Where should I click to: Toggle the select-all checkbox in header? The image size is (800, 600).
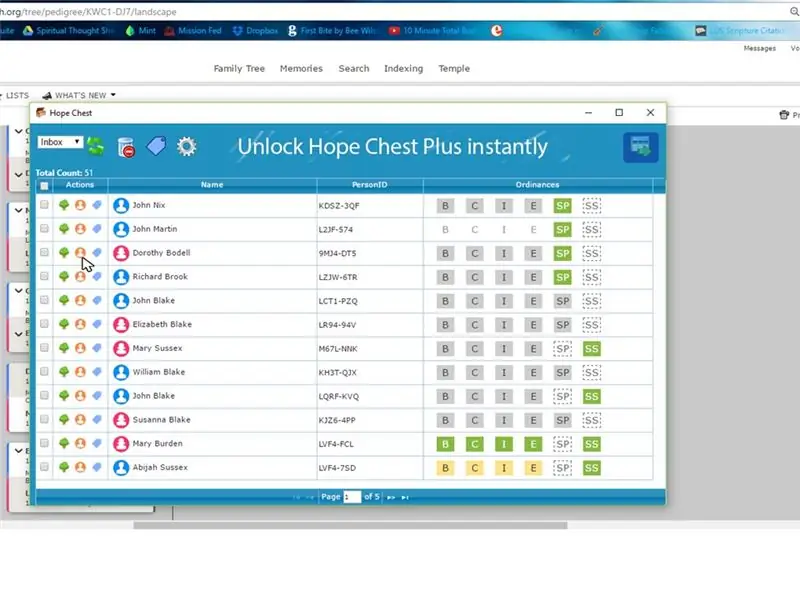(x=44, y=186)
